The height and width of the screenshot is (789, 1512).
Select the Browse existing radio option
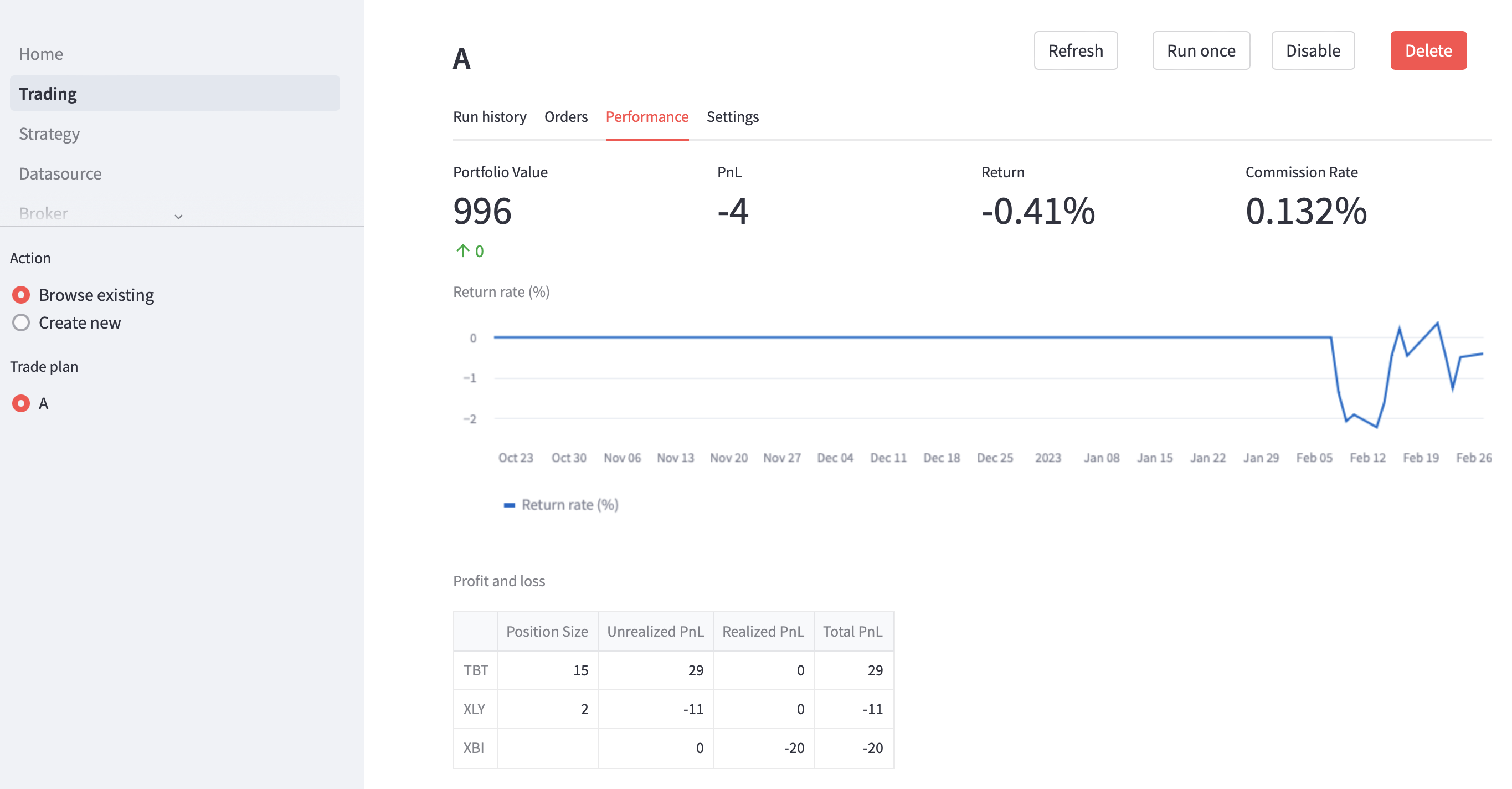pyautogui.click(x=21, y=295)
